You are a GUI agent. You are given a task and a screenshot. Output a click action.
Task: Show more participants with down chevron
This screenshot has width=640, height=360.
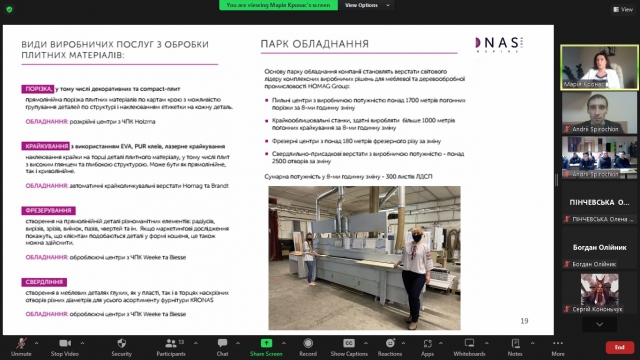click(599, 324)
